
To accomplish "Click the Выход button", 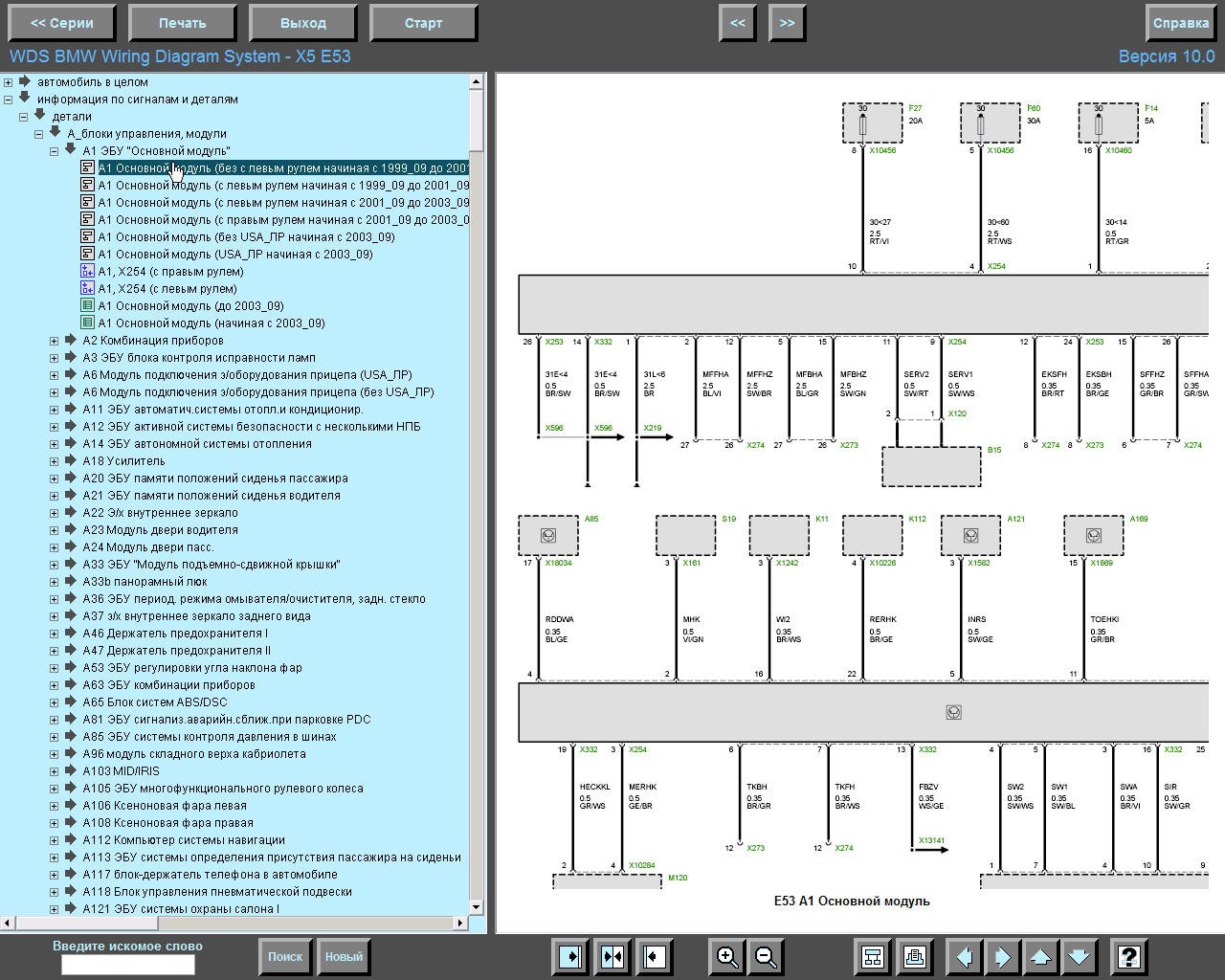I will 303,23.
